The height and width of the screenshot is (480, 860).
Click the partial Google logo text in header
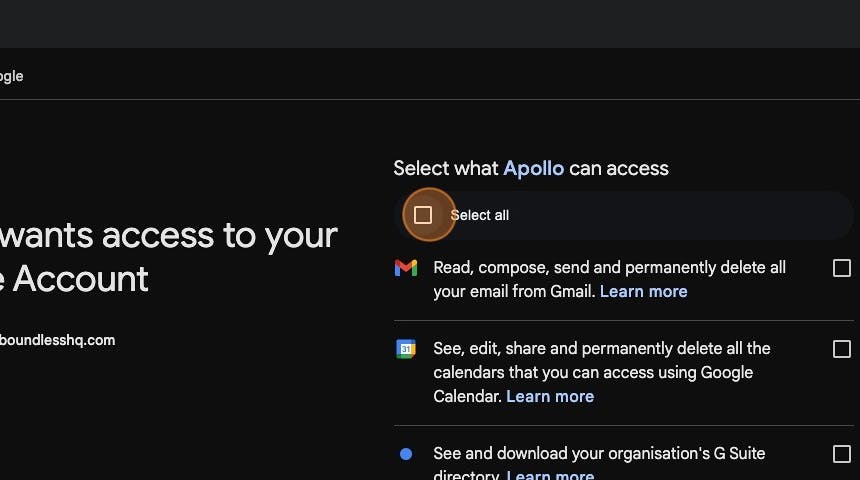pos(12,76)
